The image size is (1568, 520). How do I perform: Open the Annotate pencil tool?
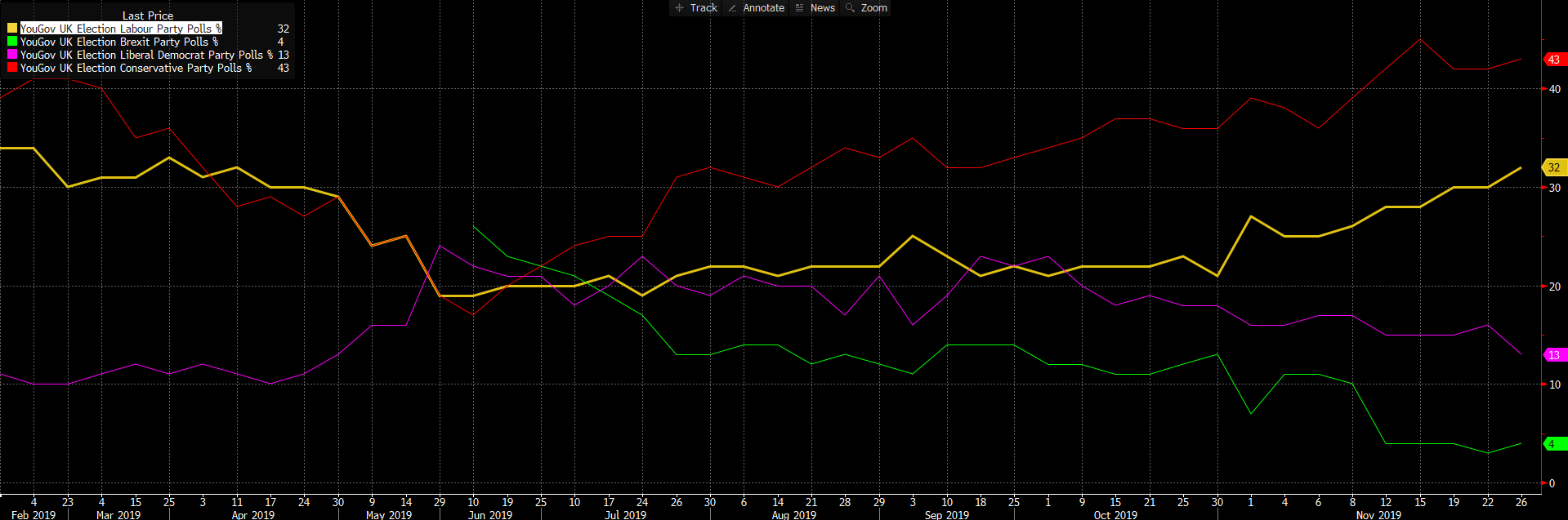tap(756, 8)
